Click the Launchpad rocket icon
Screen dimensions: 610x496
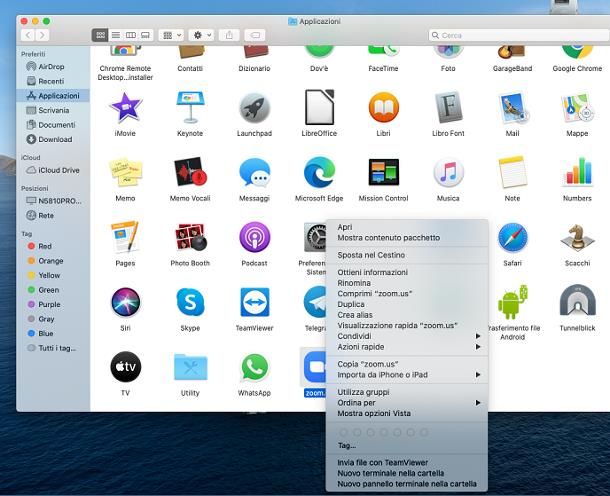click(254, 108)
